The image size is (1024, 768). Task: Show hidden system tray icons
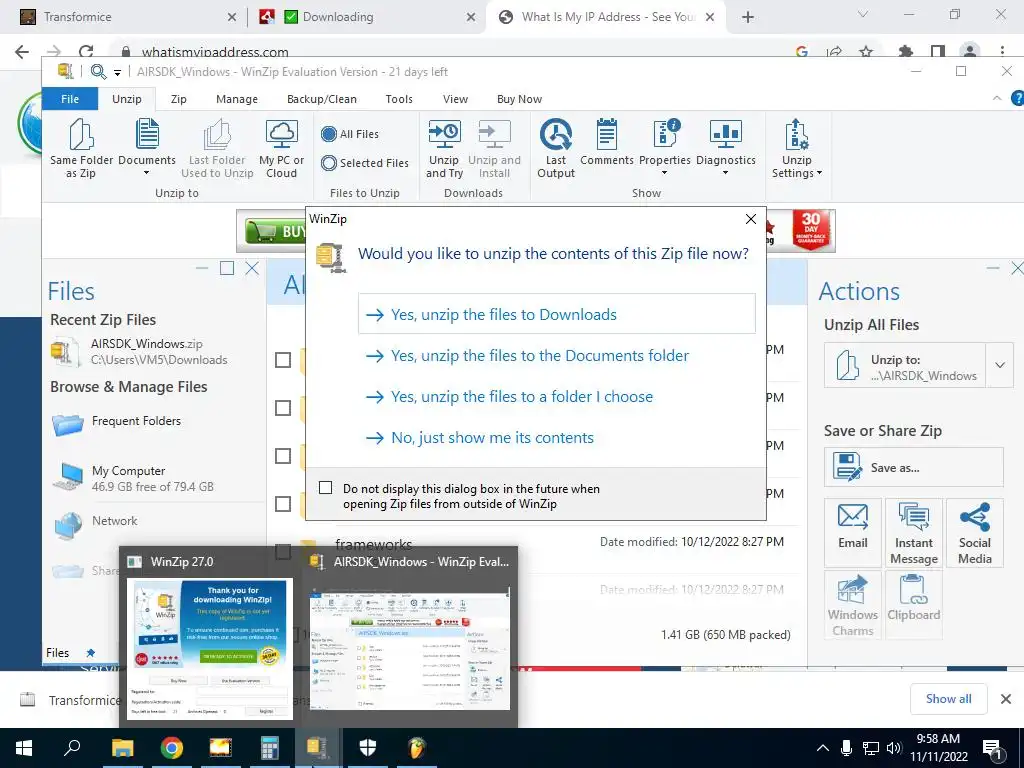823,748
